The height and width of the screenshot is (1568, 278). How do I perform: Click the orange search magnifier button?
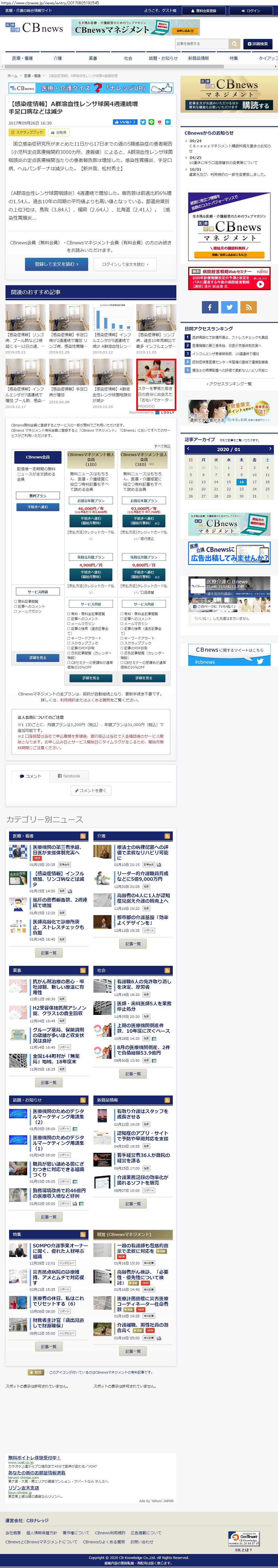click(x=235, y=44)
